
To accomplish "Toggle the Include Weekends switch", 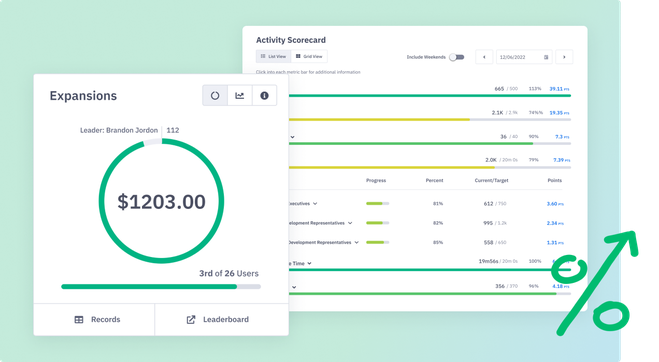I will tap(456, 57).
